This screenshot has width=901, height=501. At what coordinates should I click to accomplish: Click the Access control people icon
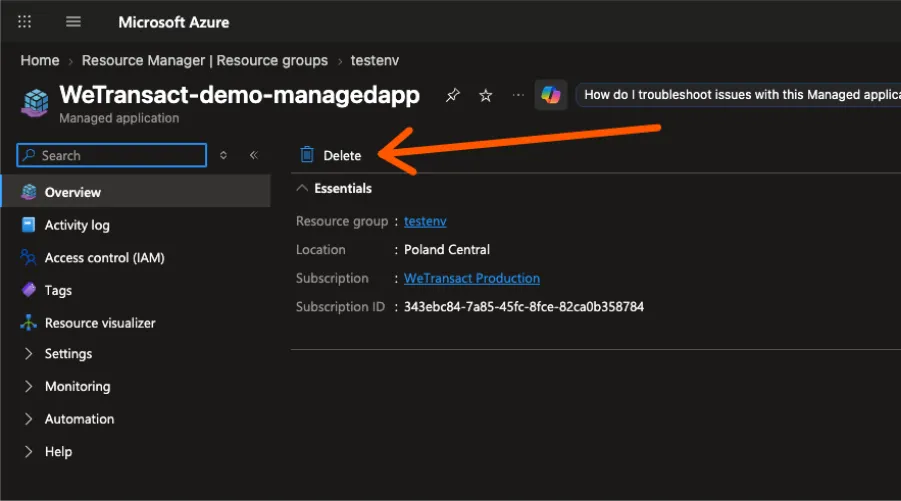pyautogui.click(x=28, y=257)
